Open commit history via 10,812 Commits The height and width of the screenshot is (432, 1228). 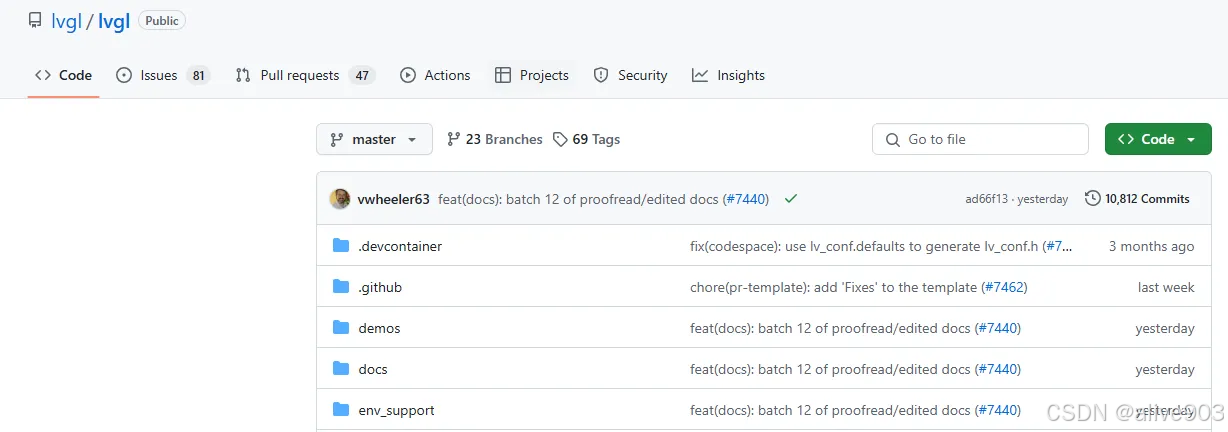tap(1137, 199)
